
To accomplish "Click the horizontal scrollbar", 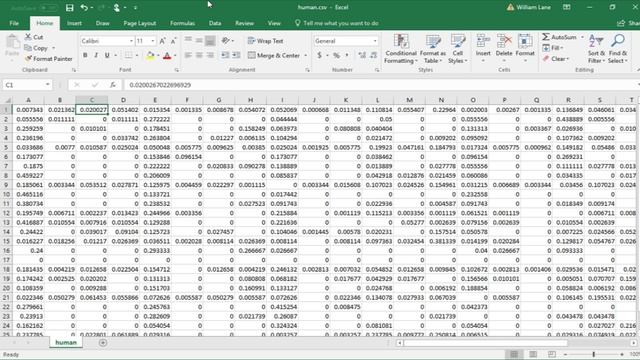I will tap(485, 343).
